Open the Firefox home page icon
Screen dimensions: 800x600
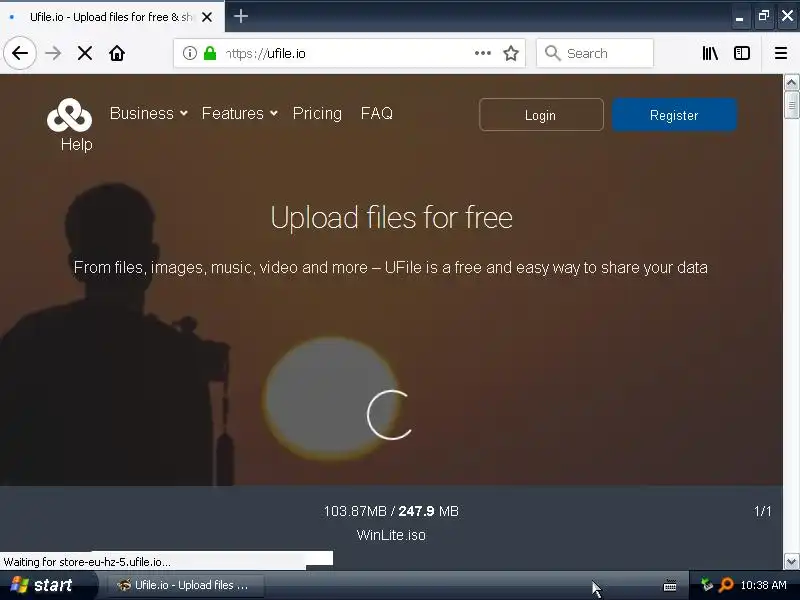[x=117, y=53]
